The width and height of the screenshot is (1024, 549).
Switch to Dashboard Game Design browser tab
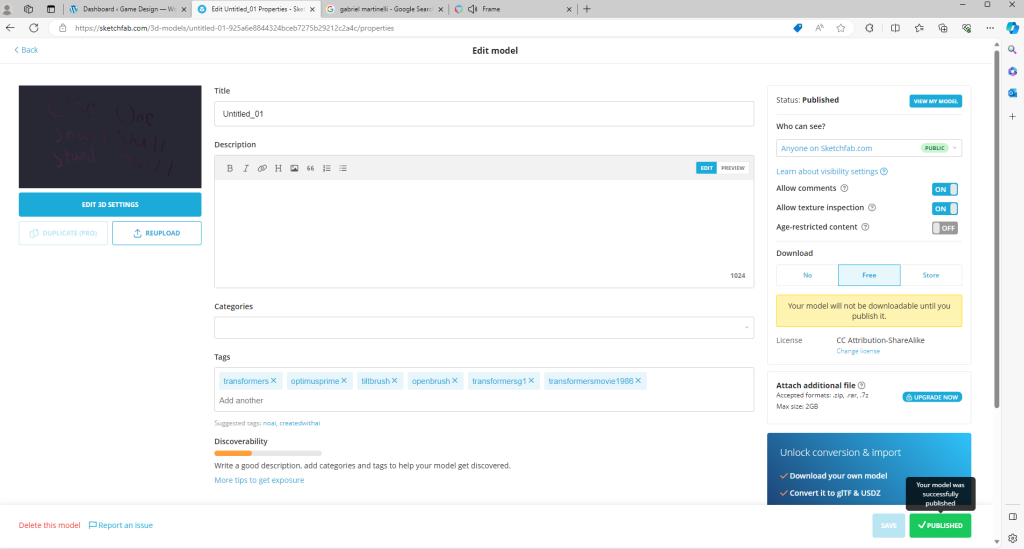(x=125, y=9)
